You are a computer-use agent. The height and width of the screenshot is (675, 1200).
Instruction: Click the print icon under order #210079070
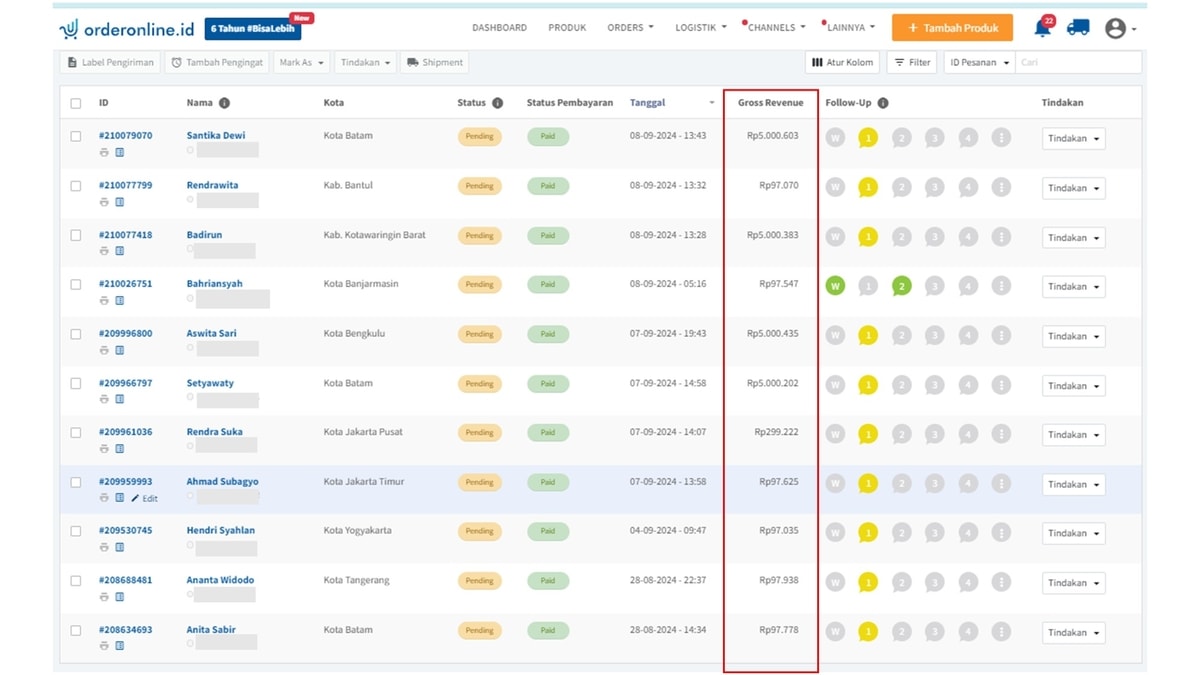coord(104,152)
